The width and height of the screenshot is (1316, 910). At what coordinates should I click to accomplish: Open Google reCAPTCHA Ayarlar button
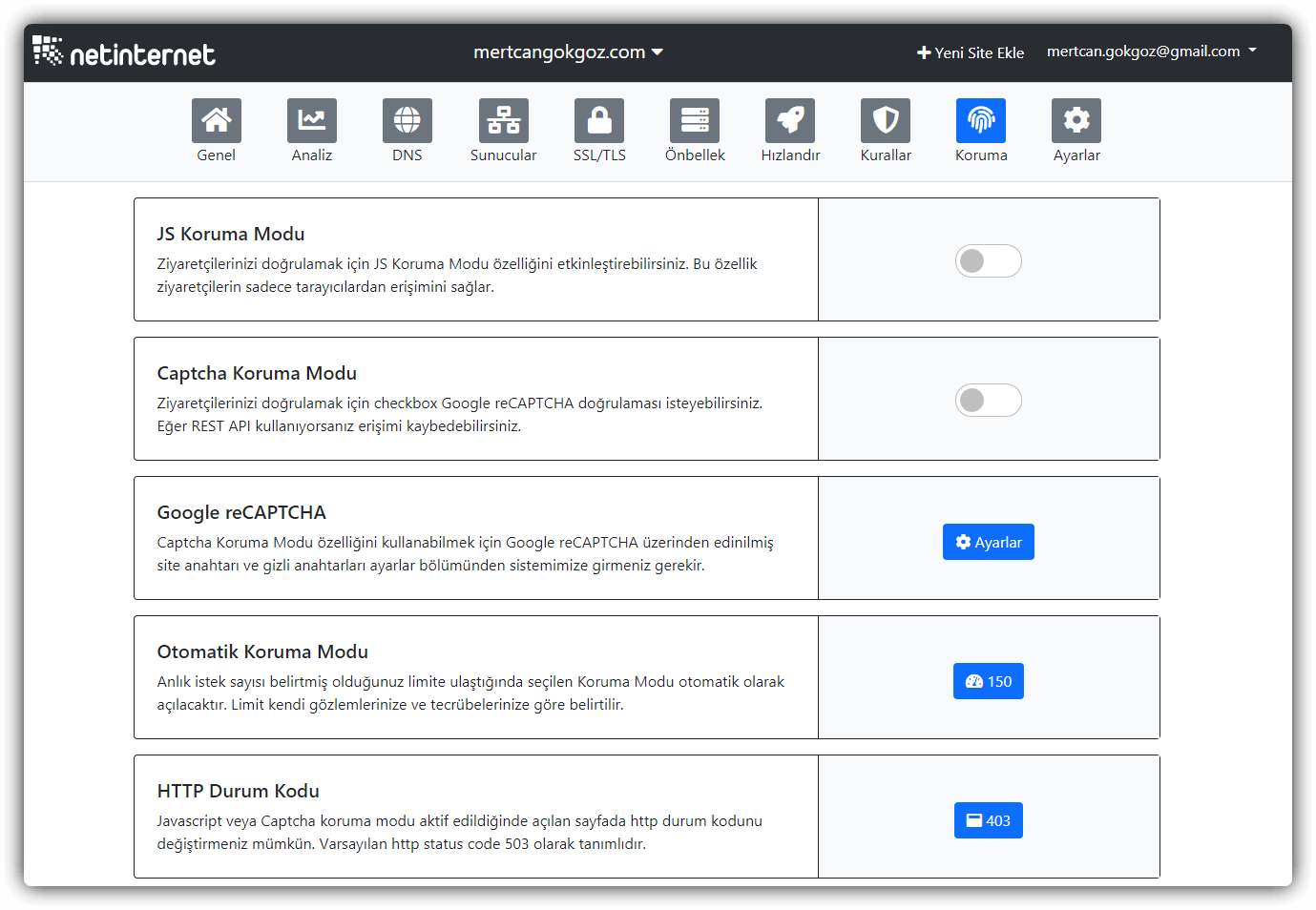click(989, 542)
